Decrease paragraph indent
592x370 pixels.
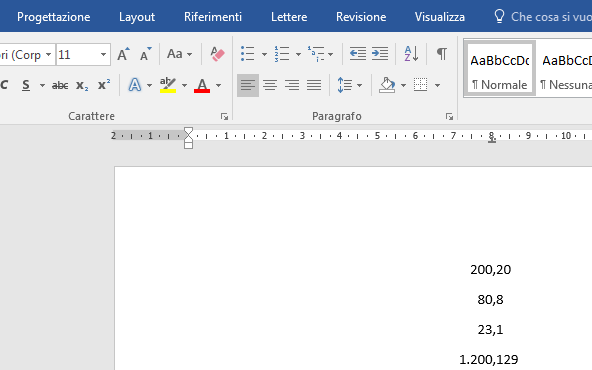point(358,54)
